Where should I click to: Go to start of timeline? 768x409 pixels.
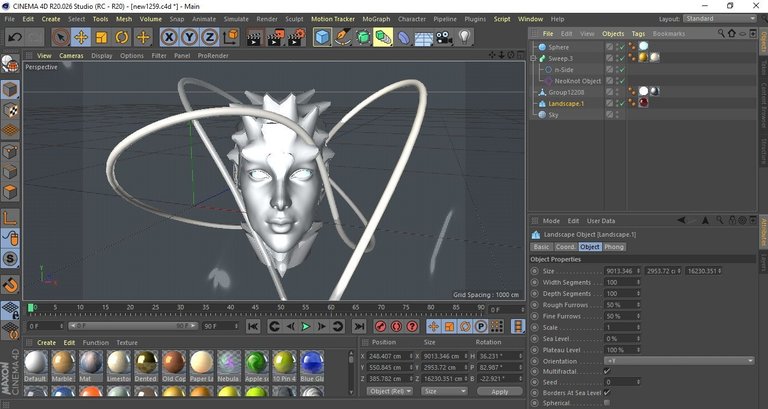coord(253,326)
